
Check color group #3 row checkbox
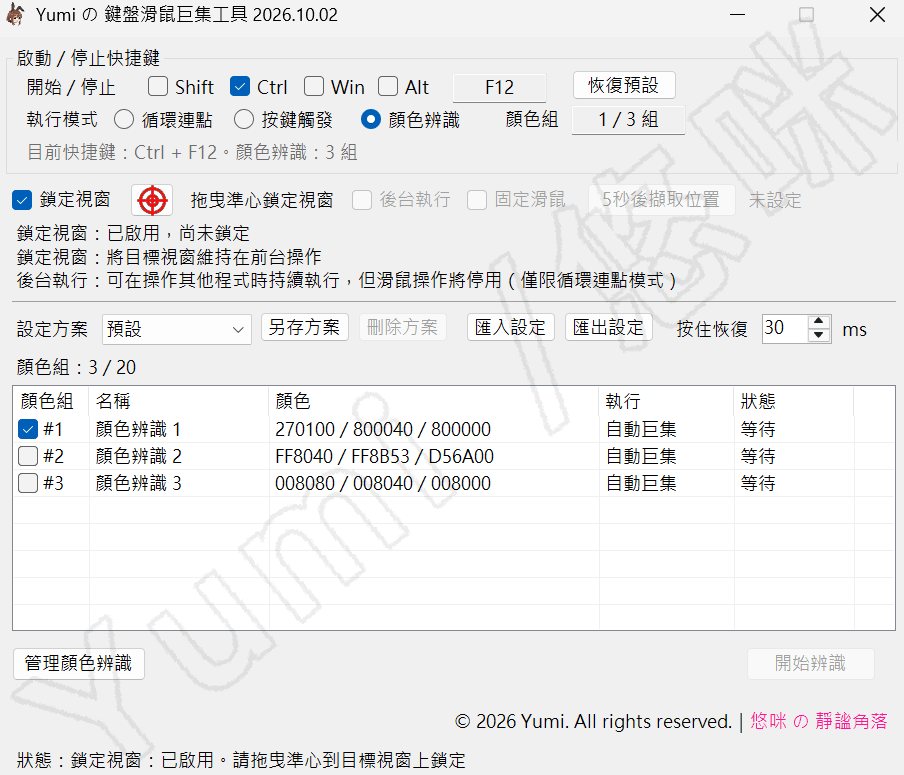coord(28,483)
